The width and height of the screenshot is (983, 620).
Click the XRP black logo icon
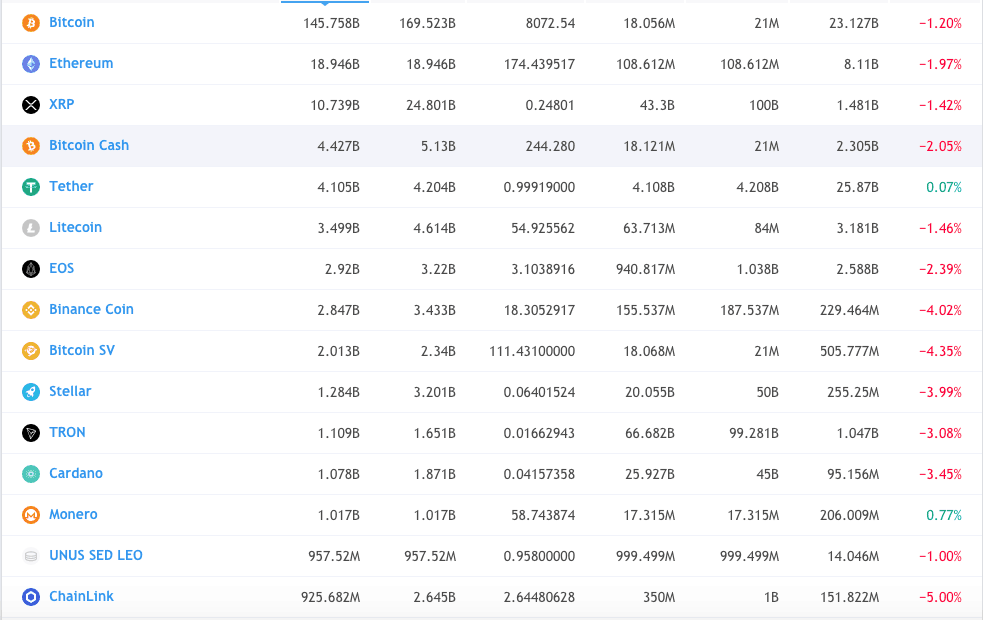point(31,105)
